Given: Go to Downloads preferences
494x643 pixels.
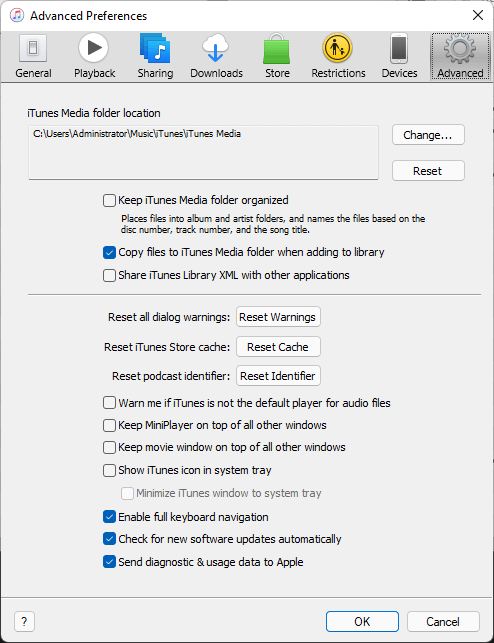Looking at the screenshot, I should coord(216,57).
